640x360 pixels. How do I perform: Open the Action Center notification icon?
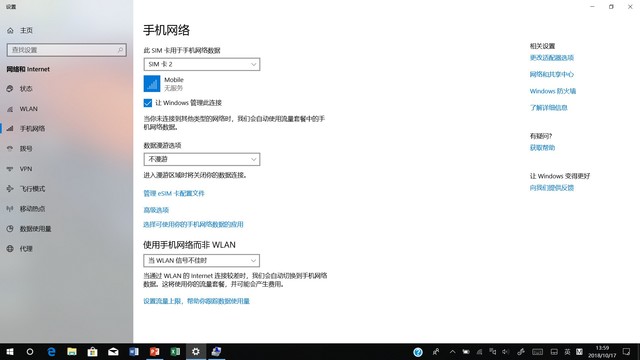coord(627,352)
